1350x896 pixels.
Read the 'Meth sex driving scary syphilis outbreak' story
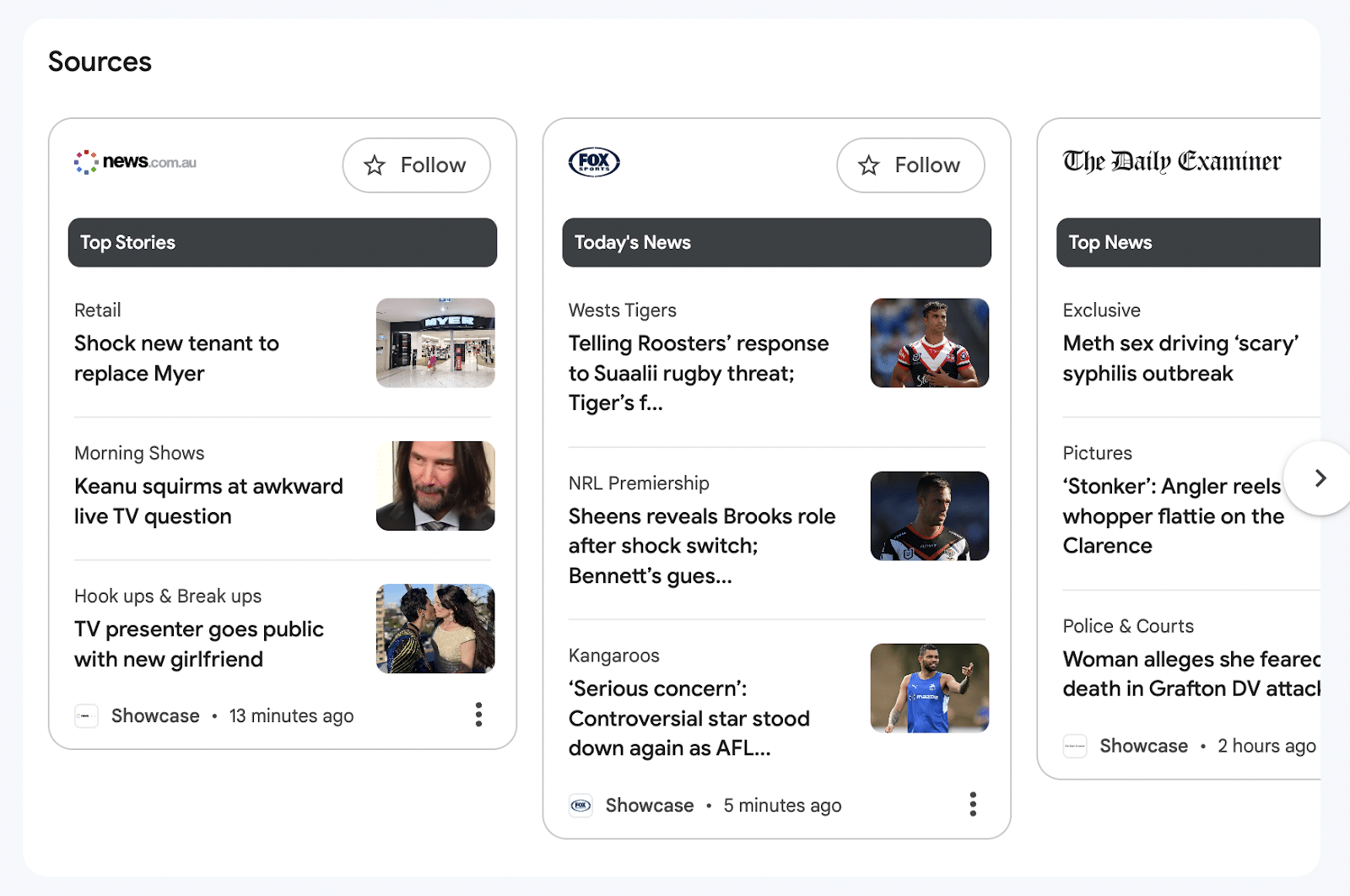[1180, 359]
